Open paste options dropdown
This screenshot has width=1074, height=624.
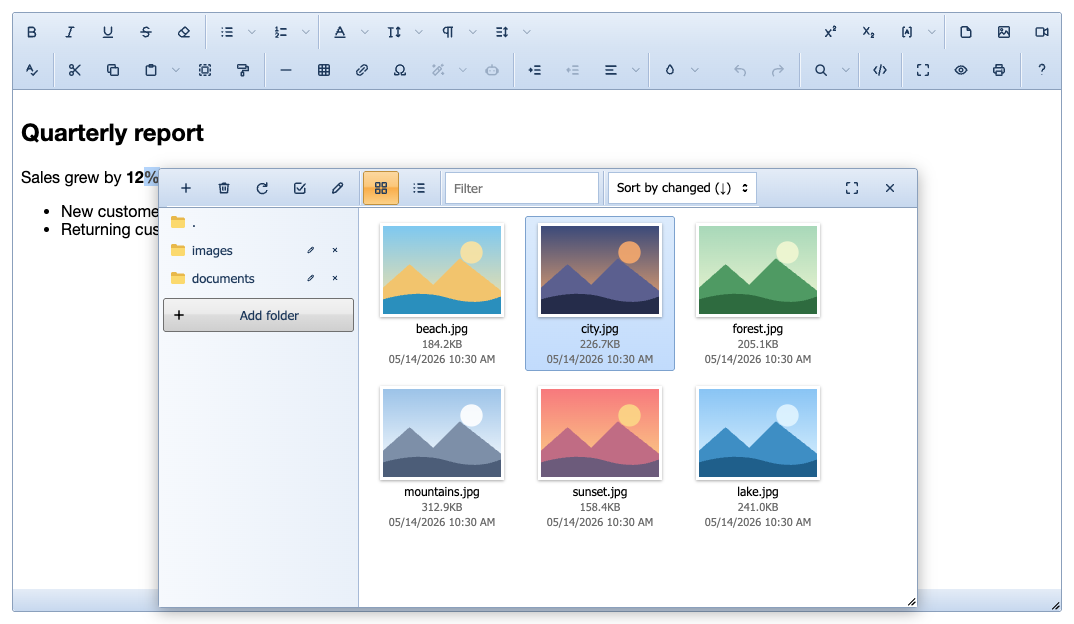coord(175,70)
